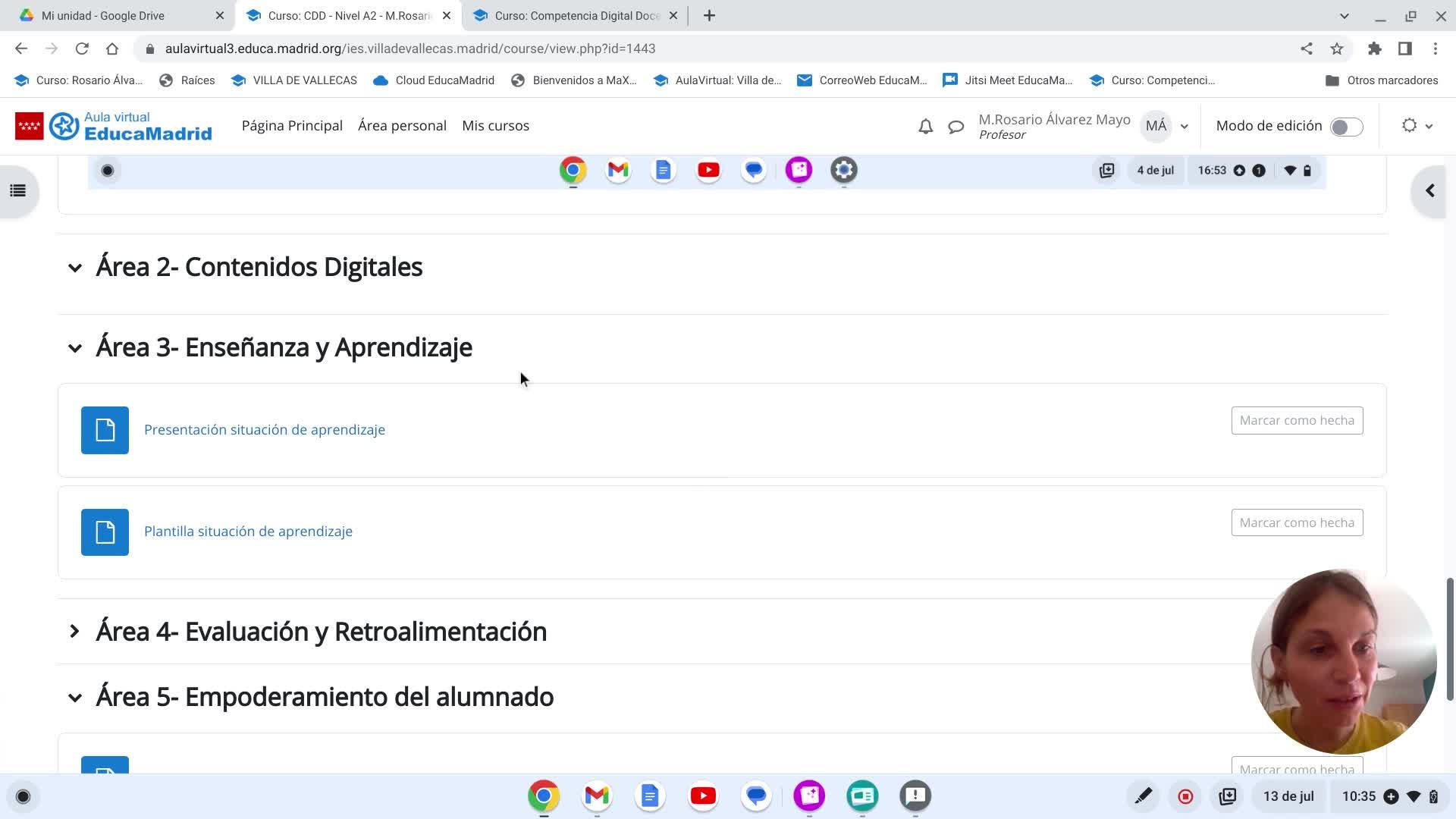Viewport: 1456px width, 819px height.
Task: Open Plantilla situación de aprendizaje link
Action: (248, 532)
